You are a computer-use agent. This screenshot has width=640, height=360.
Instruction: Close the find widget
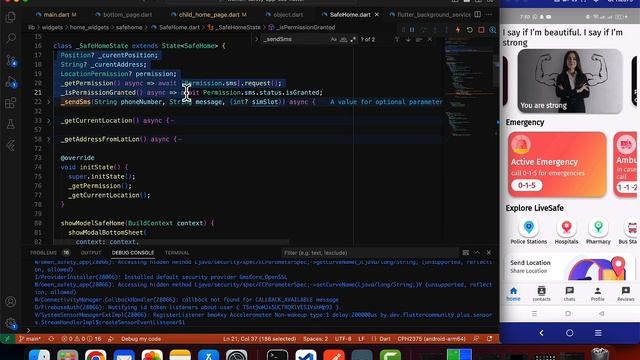[429, 40]
